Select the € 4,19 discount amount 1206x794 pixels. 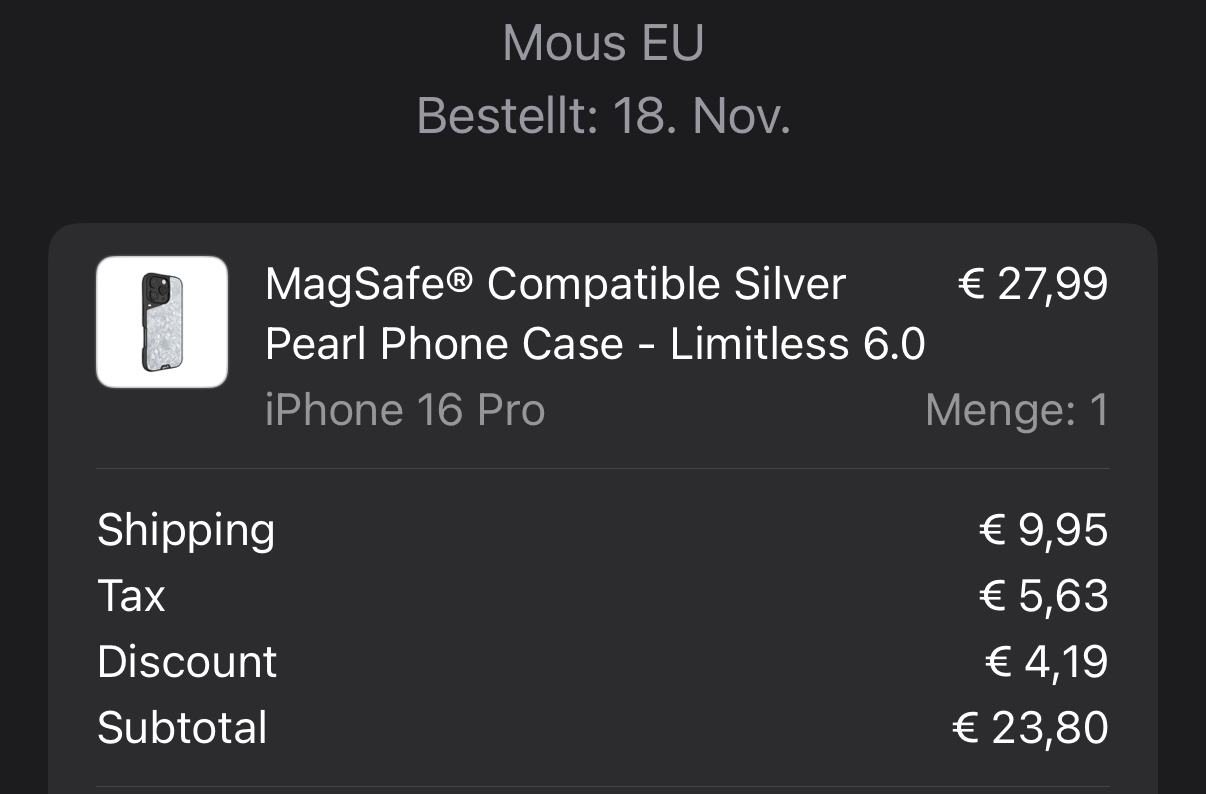click(1046, 662)
